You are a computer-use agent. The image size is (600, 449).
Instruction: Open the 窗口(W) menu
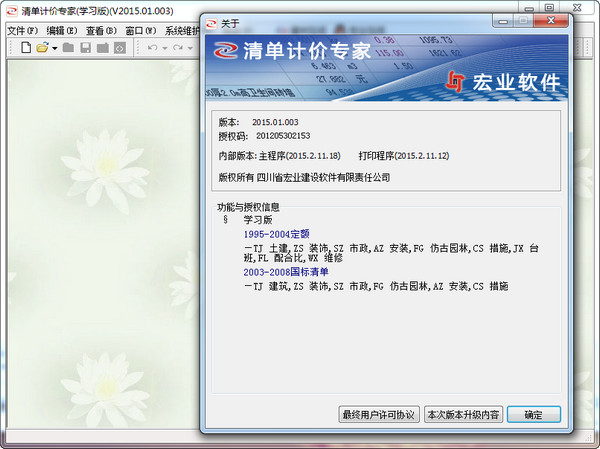141,31
